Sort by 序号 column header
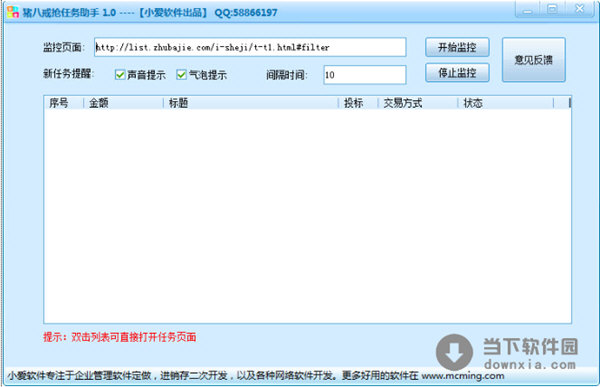Viewport: 600px width, 387px height. point(64,103)
